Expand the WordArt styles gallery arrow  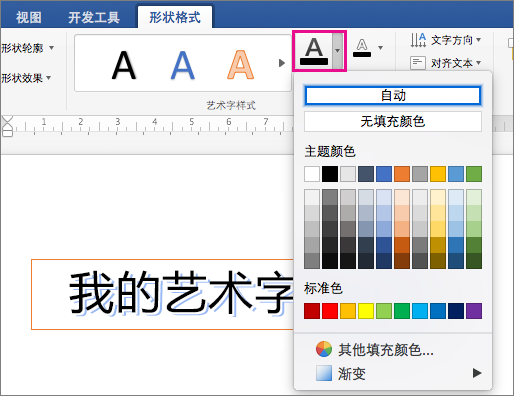pos(282,63)
